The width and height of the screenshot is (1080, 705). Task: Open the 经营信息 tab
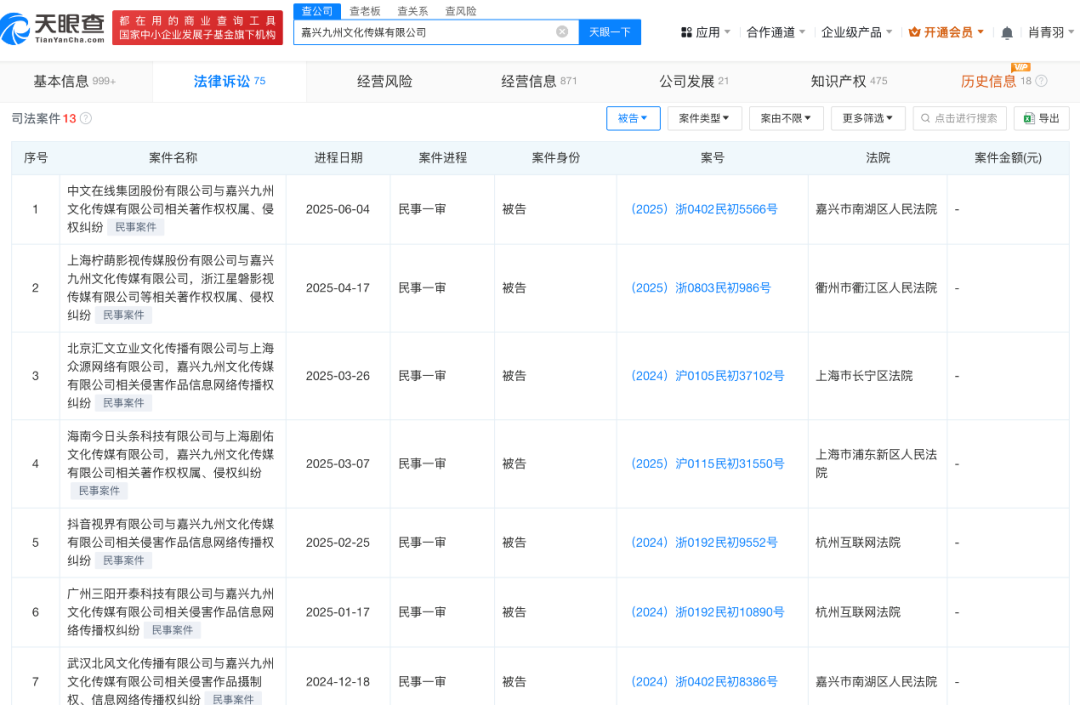click(539, 81)
